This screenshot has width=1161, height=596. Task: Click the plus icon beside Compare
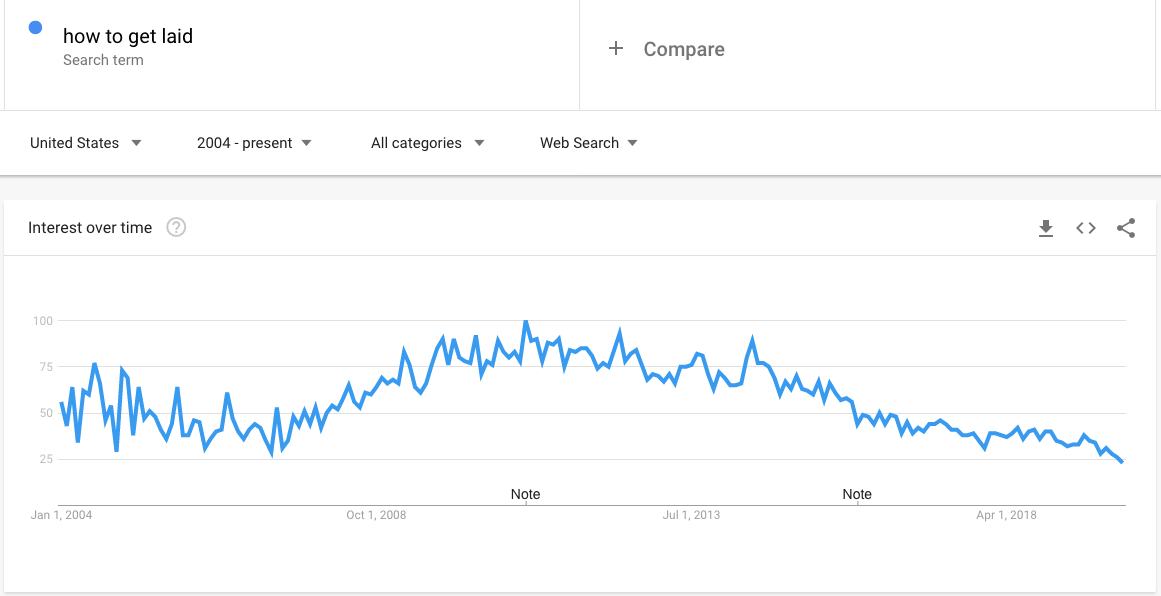(x=615, y=49)
